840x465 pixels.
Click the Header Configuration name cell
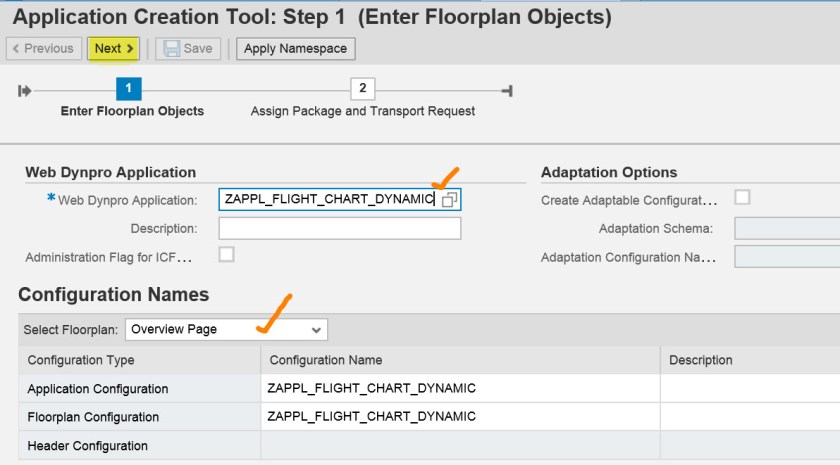(x=459, y=446)
